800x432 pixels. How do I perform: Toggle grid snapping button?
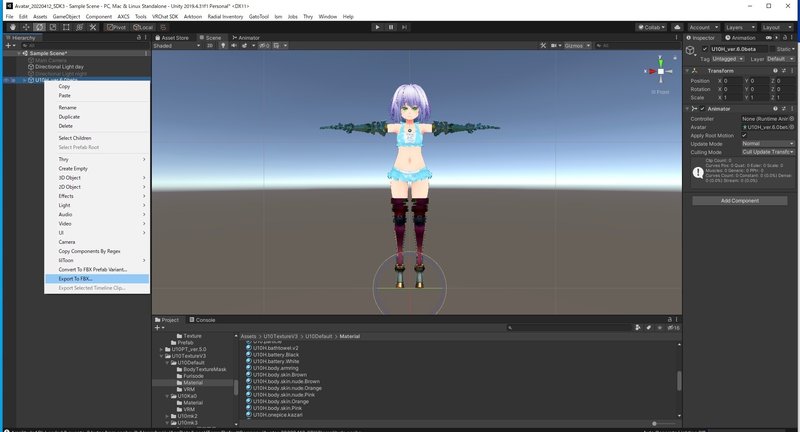pyautogui.click(x=163, y=27)
